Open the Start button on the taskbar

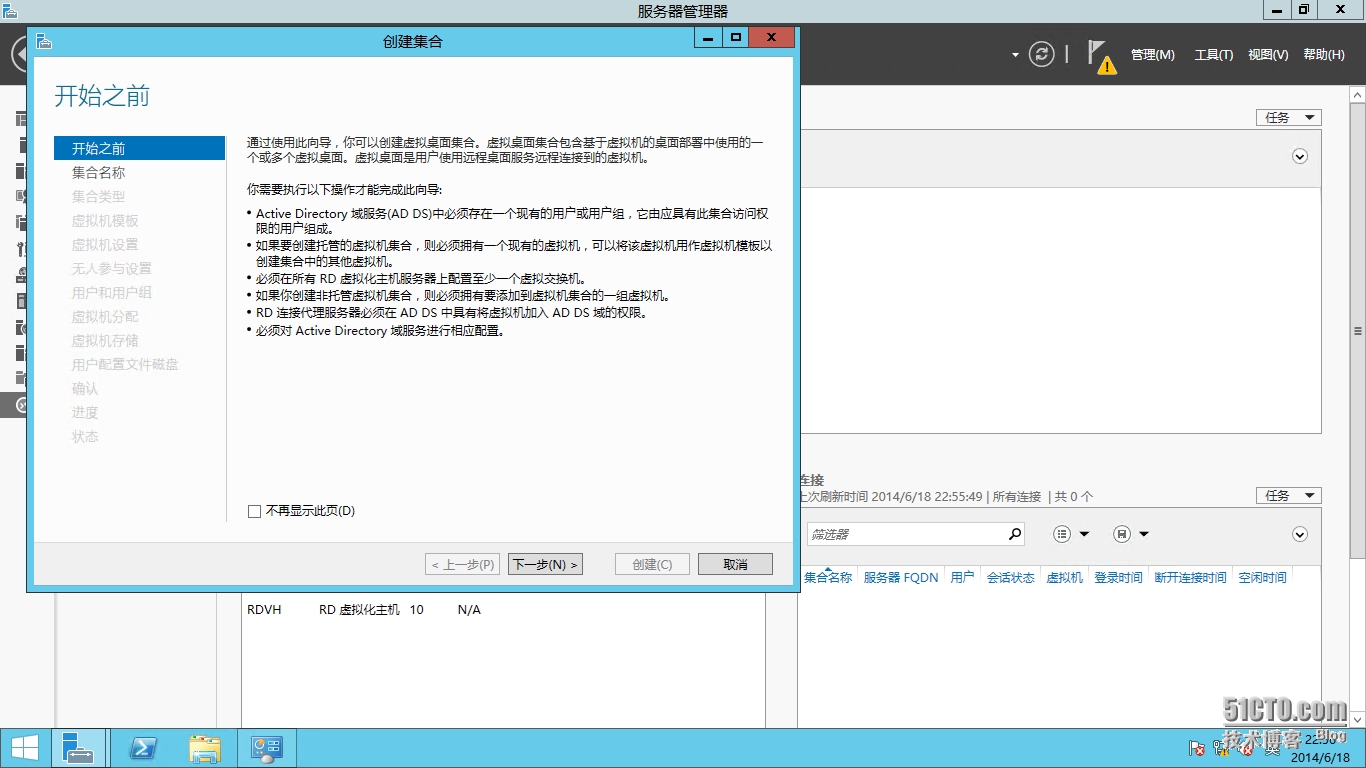point(24,748)
